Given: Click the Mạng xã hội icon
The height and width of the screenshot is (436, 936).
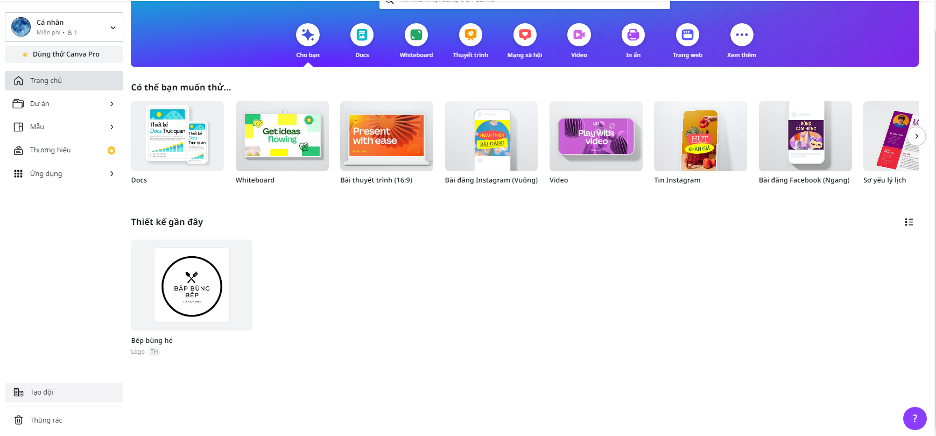Looking at the screenshot, I should [524, 35].
